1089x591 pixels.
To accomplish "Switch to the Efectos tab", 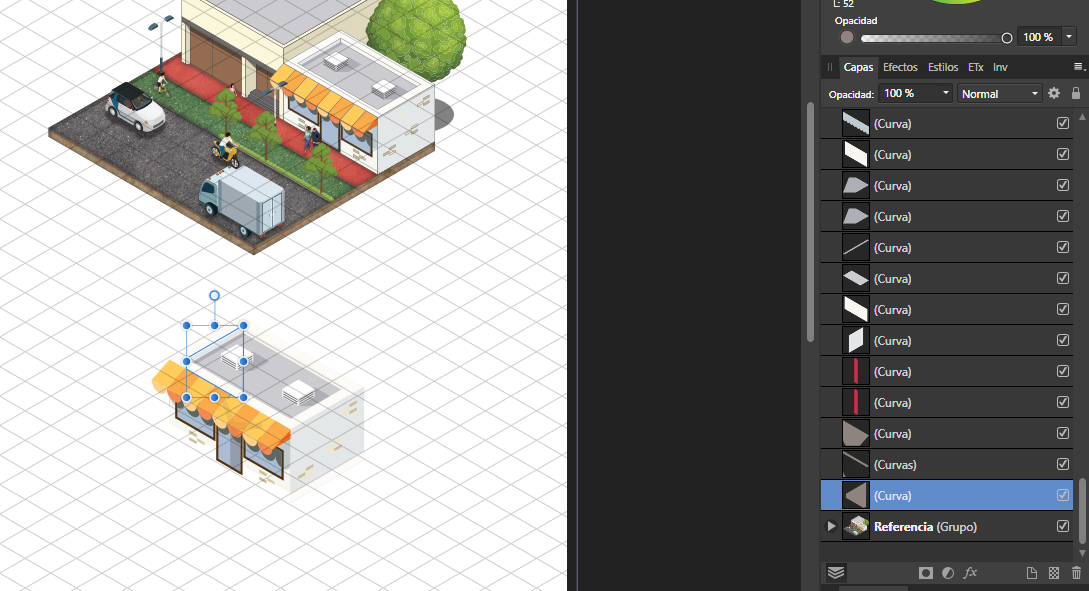I will [x=900, y=67].
